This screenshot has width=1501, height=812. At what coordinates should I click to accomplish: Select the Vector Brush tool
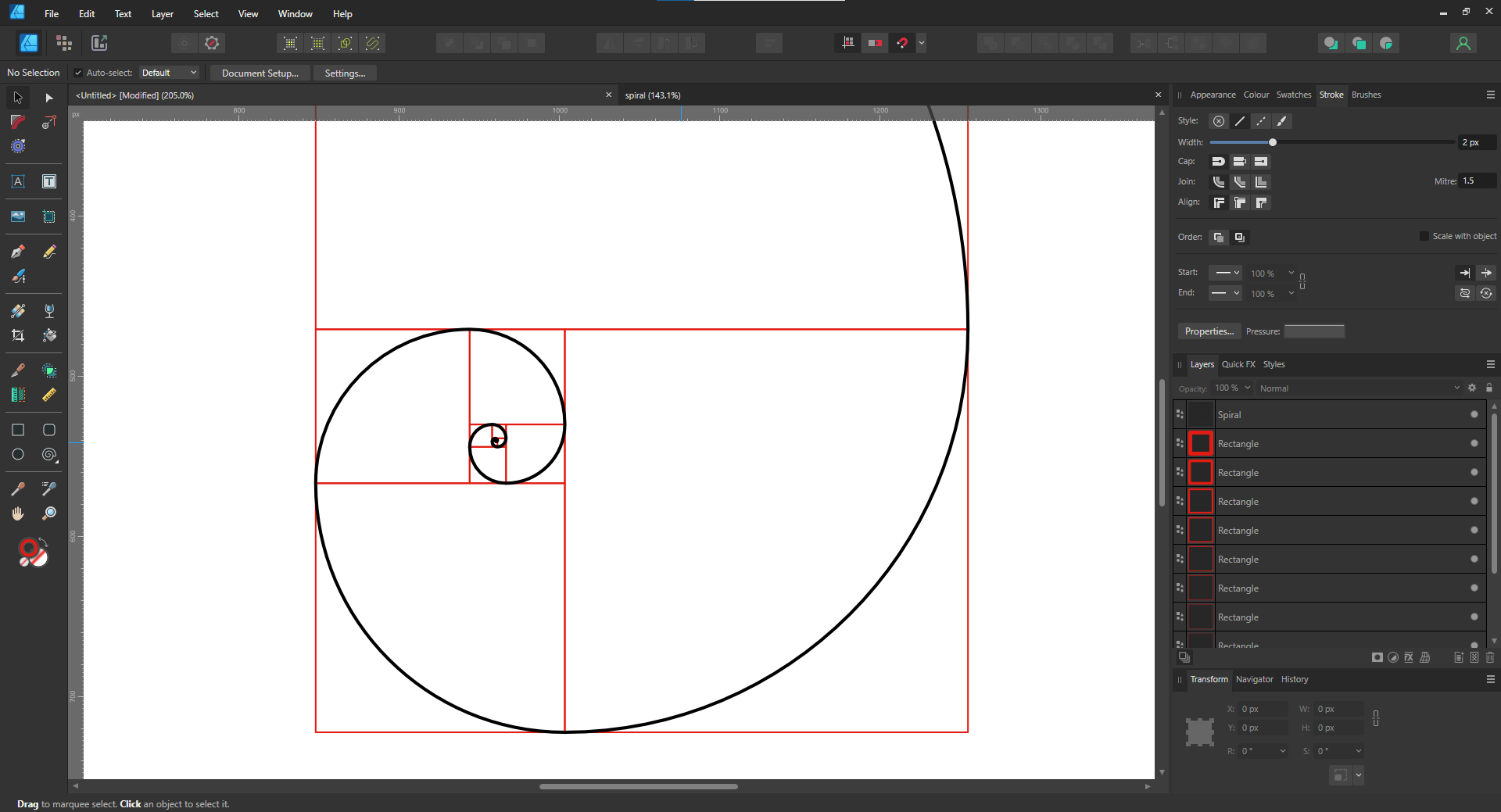pos(18,276)
